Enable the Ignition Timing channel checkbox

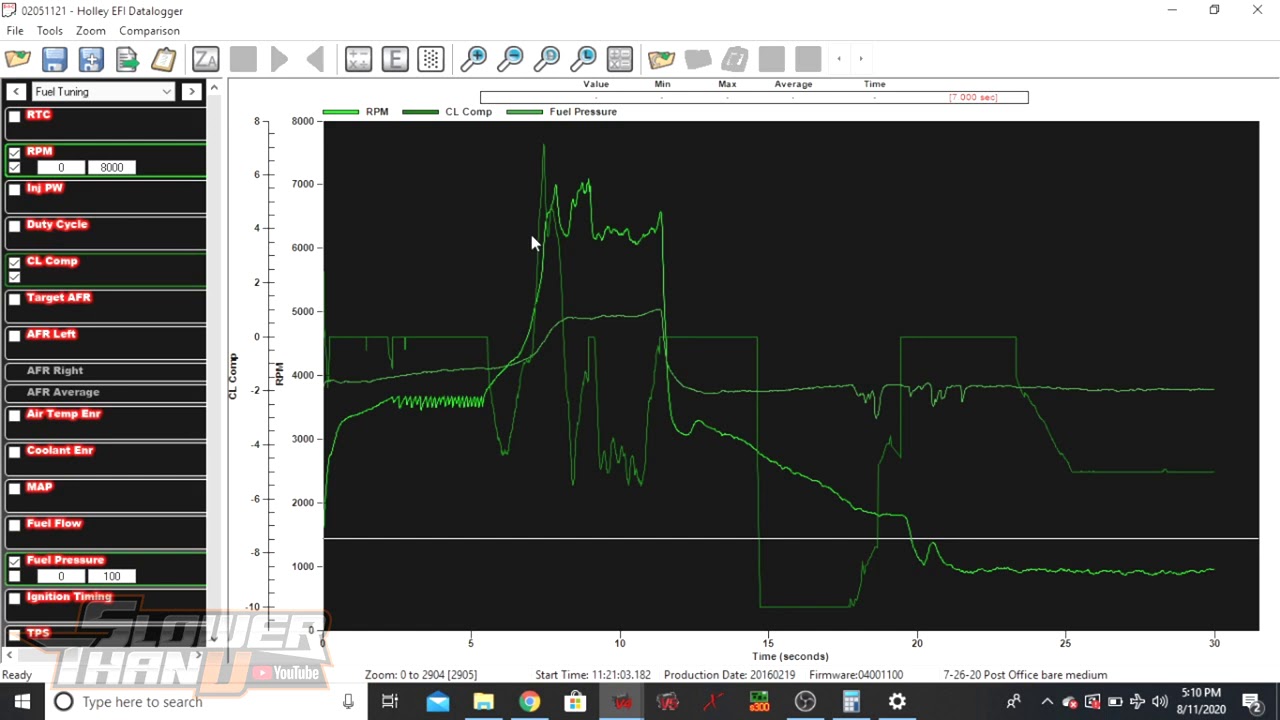(14, 599)
